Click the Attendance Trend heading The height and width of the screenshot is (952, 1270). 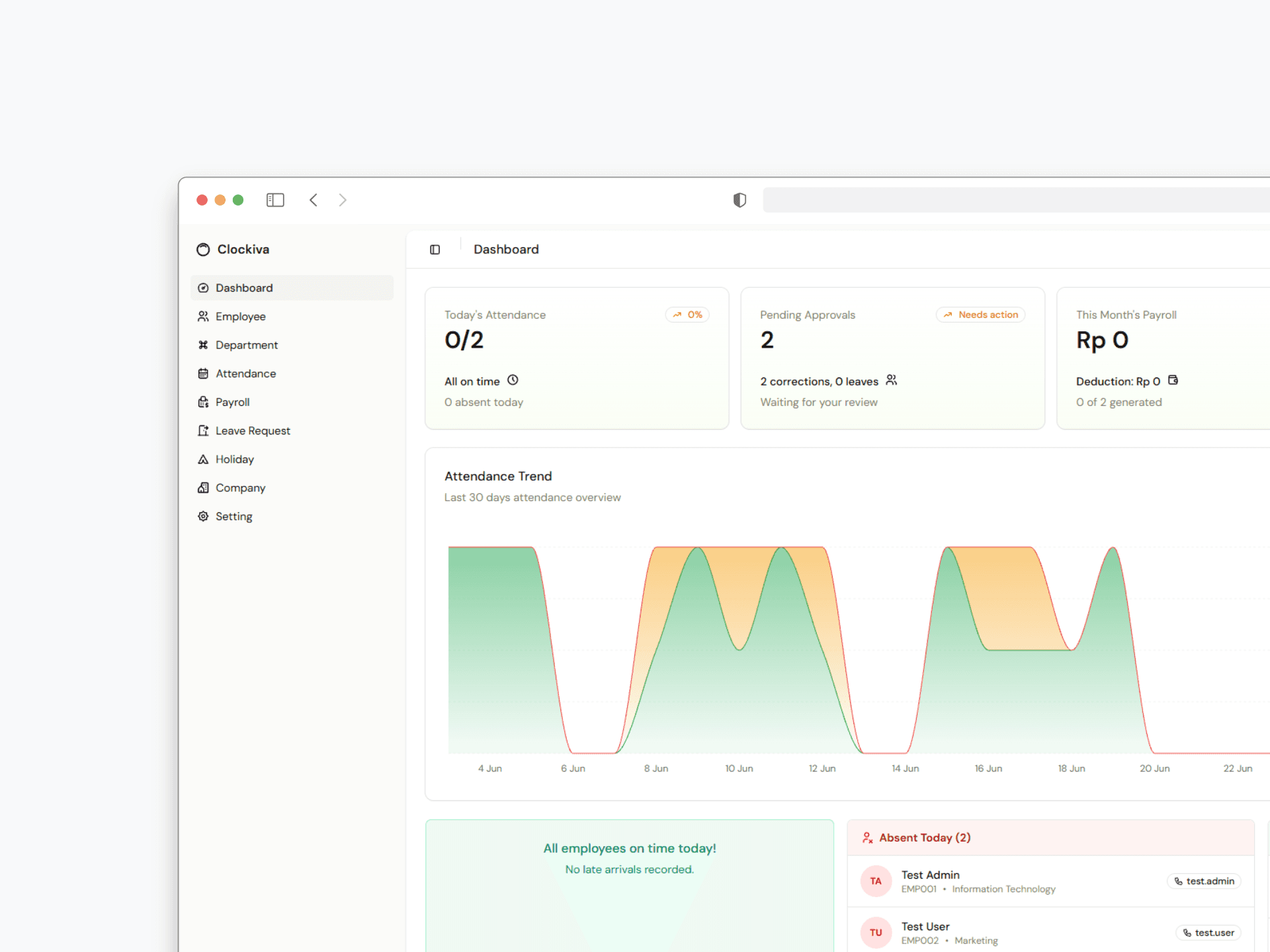(498, 476)
